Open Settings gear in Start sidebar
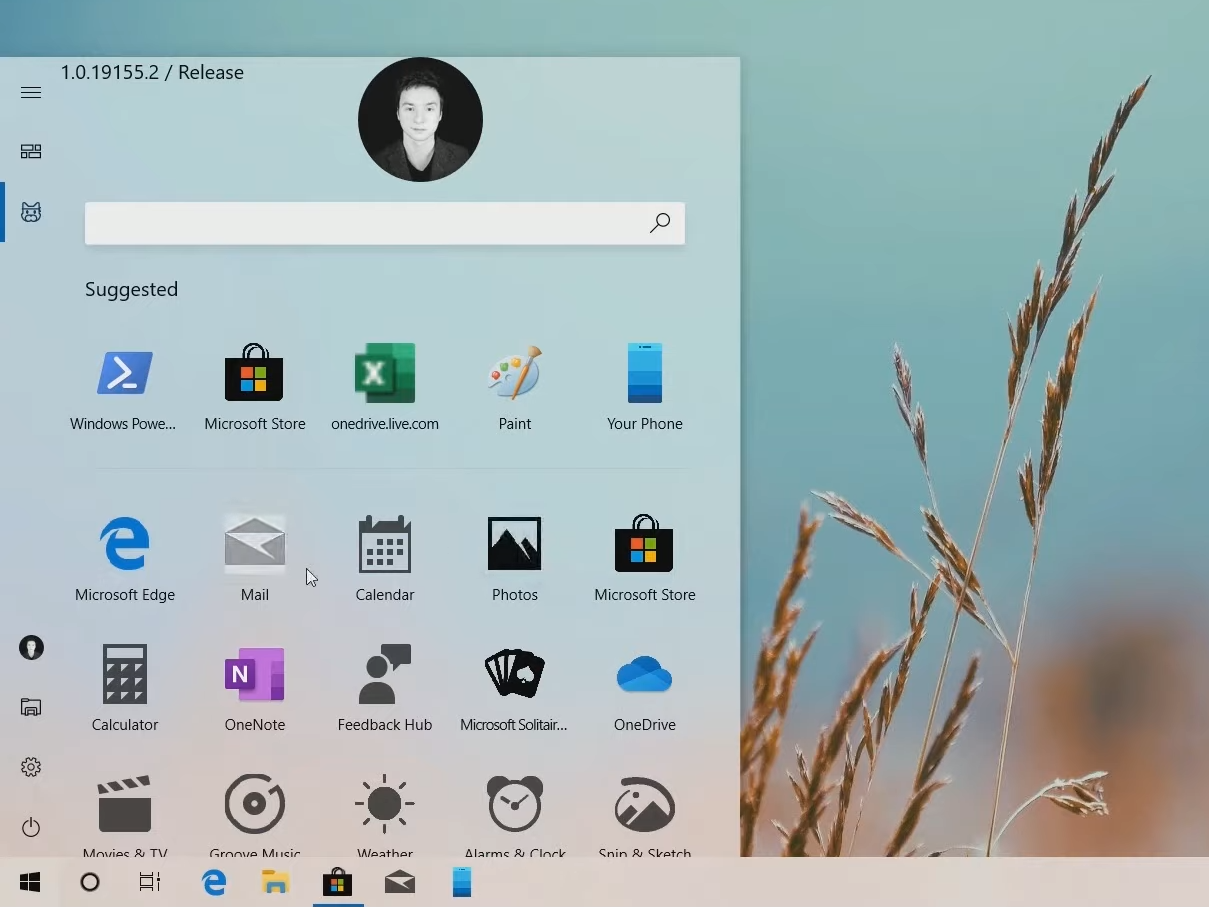The image size is (1209, 907). (x=31, y=767)
